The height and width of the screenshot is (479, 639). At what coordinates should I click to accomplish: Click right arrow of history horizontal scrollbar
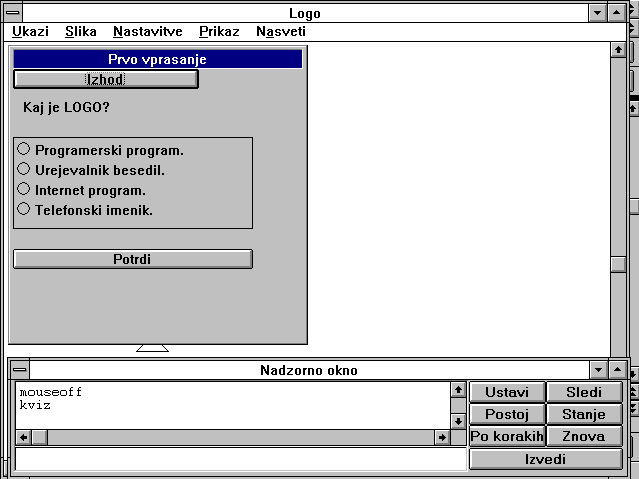click(x=442, y=437)
